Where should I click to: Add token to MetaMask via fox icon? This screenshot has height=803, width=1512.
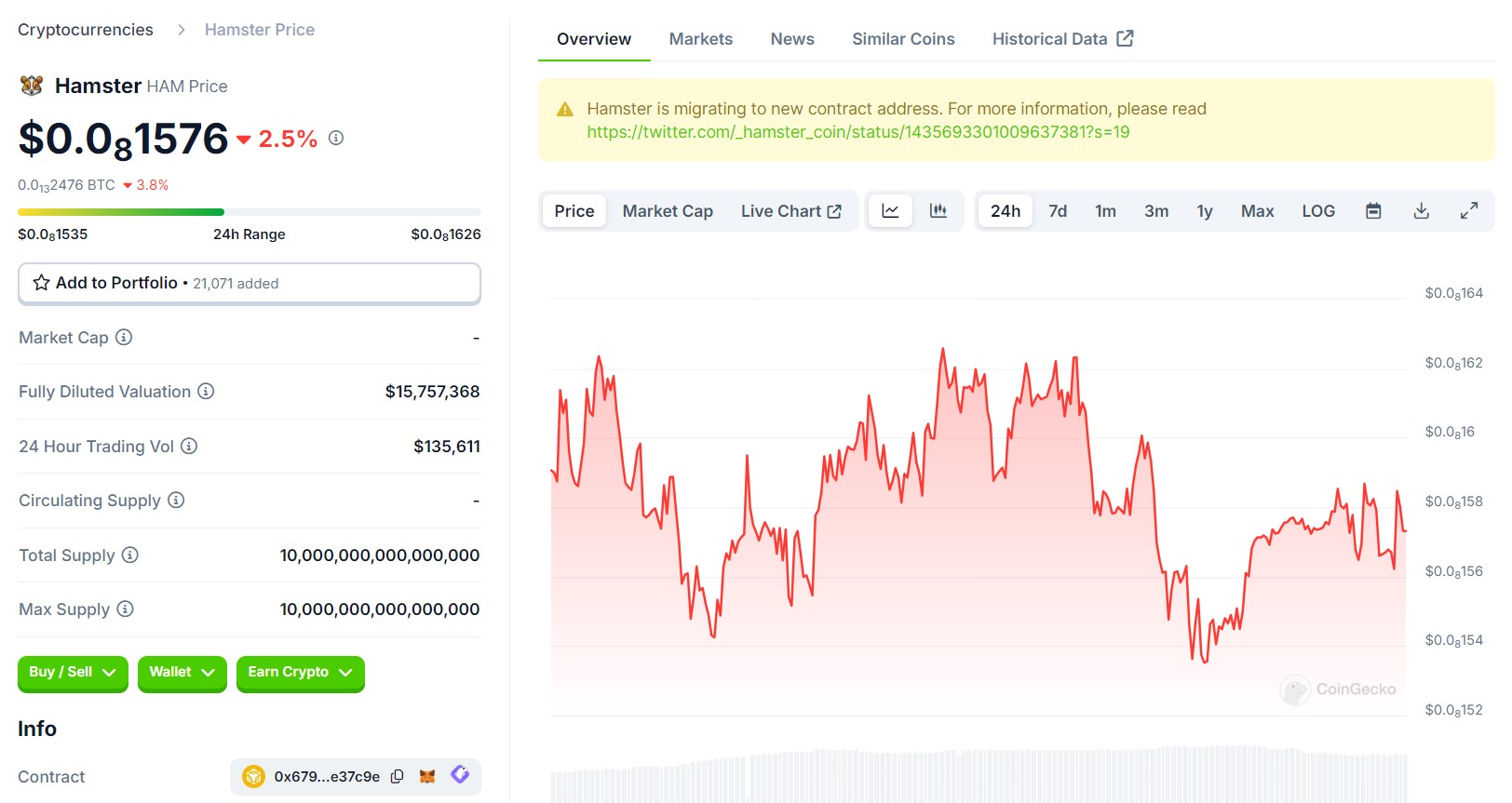point(427,776)
